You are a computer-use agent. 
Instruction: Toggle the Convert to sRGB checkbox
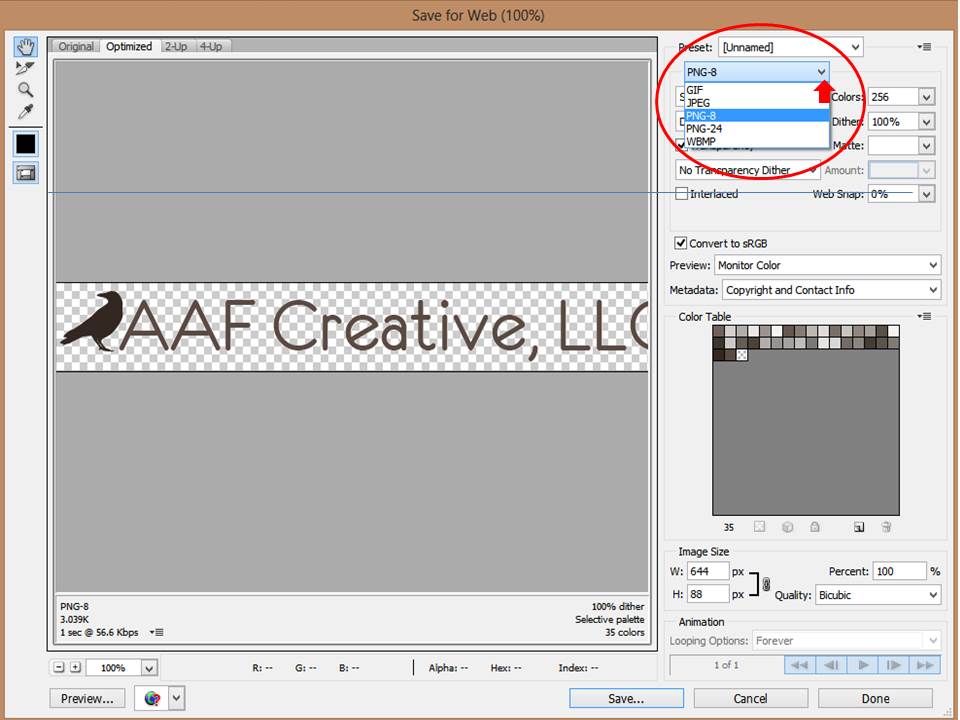click(680, 243)
